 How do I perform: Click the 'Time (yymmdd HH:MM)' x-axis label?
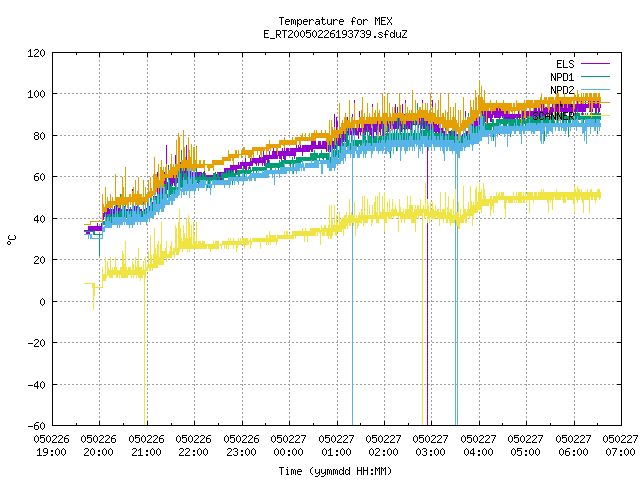tap(335, 471)
